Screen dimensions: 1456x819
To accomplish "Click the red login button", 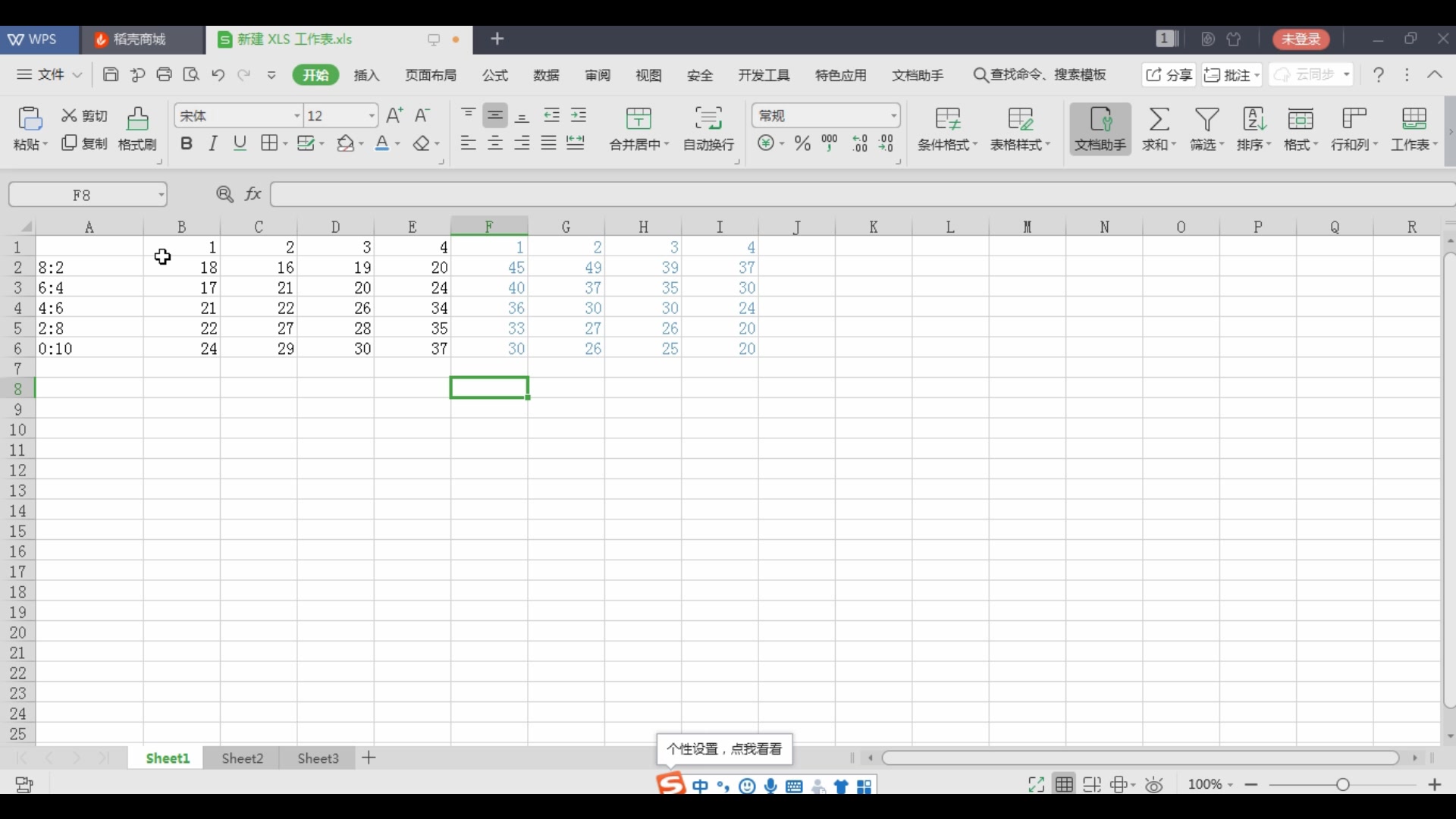I will pyautogui.click(x=1301, y=39).
